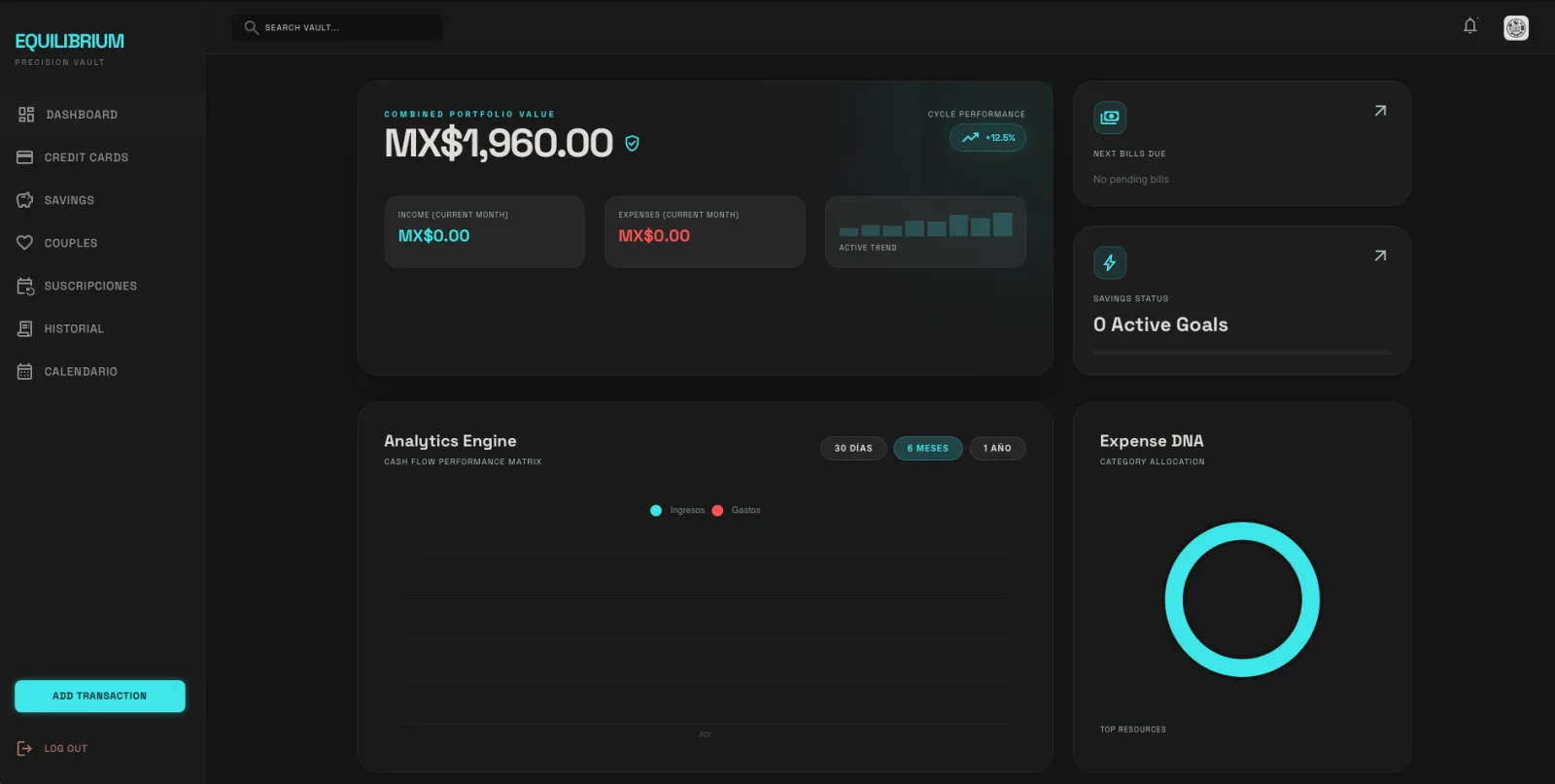Click the Historial receipt icon

[x=25, y=328]
